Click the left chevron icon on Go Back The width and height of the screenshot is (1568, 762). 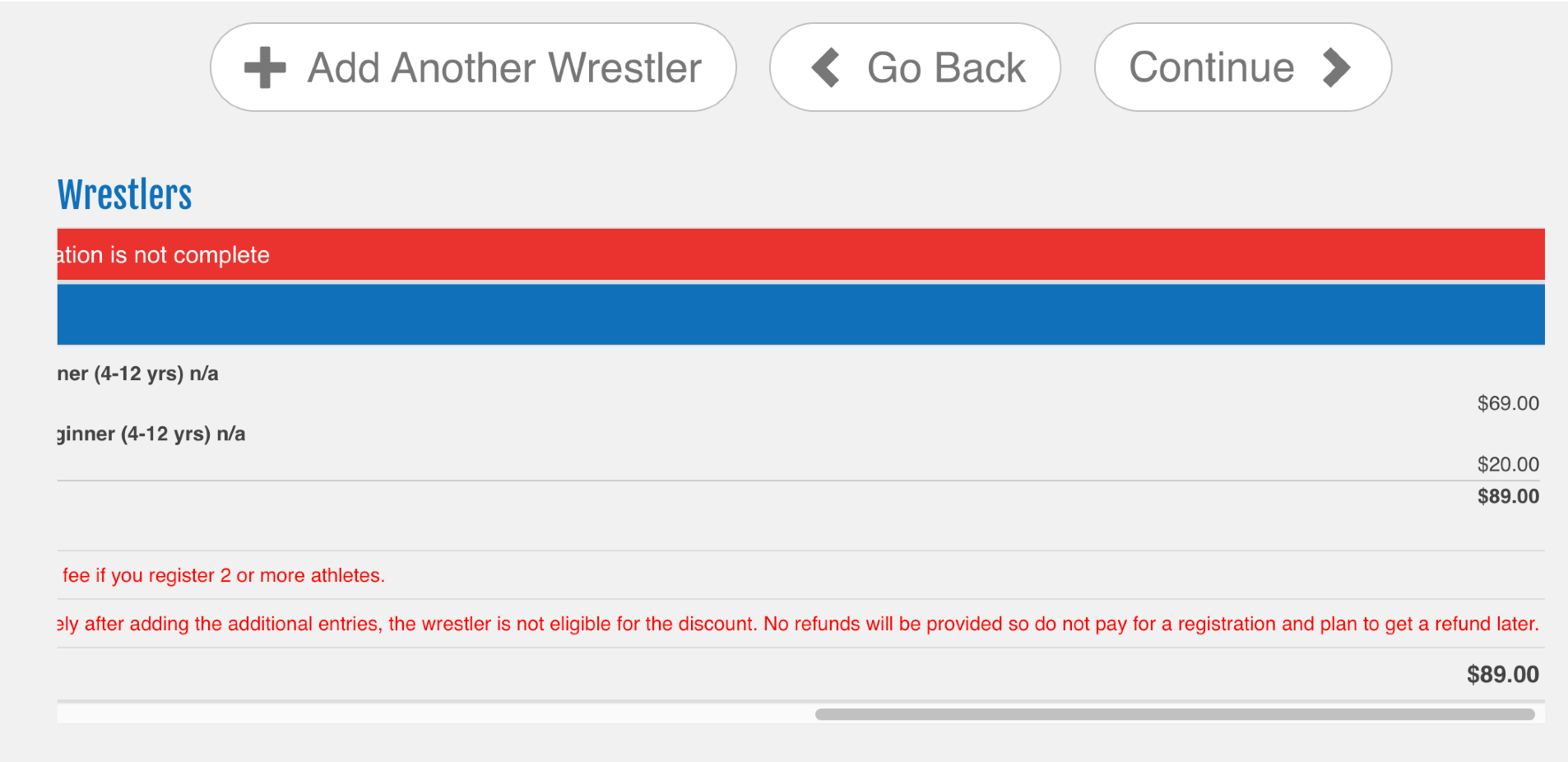point(826,67)
